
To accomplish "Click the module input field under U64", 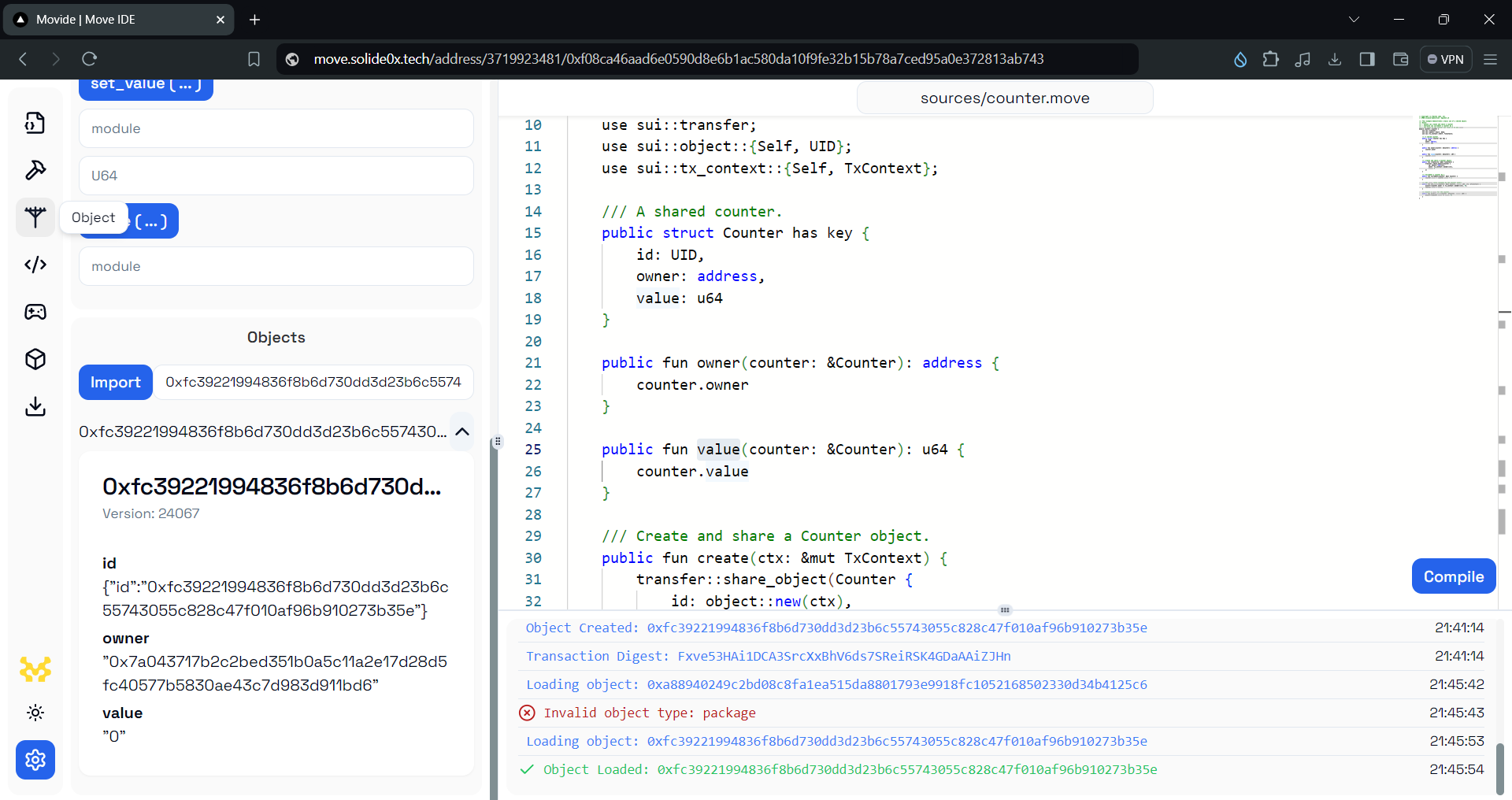I will pos(276,266).
